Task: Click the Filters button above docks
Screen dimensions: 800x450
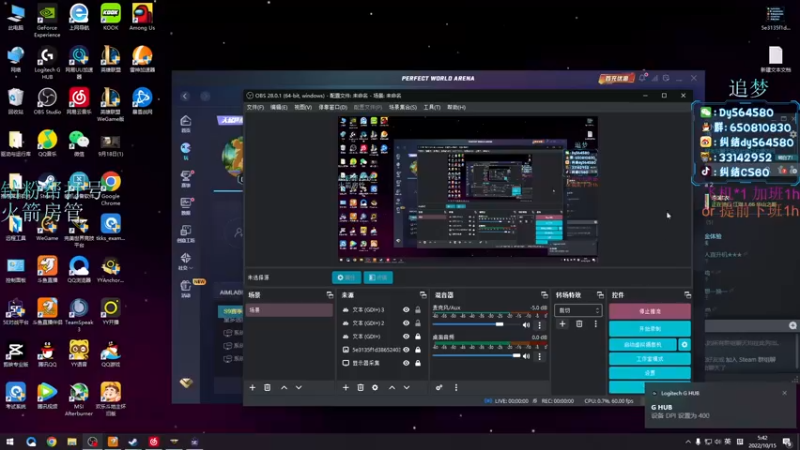Action: pos(378,278)
